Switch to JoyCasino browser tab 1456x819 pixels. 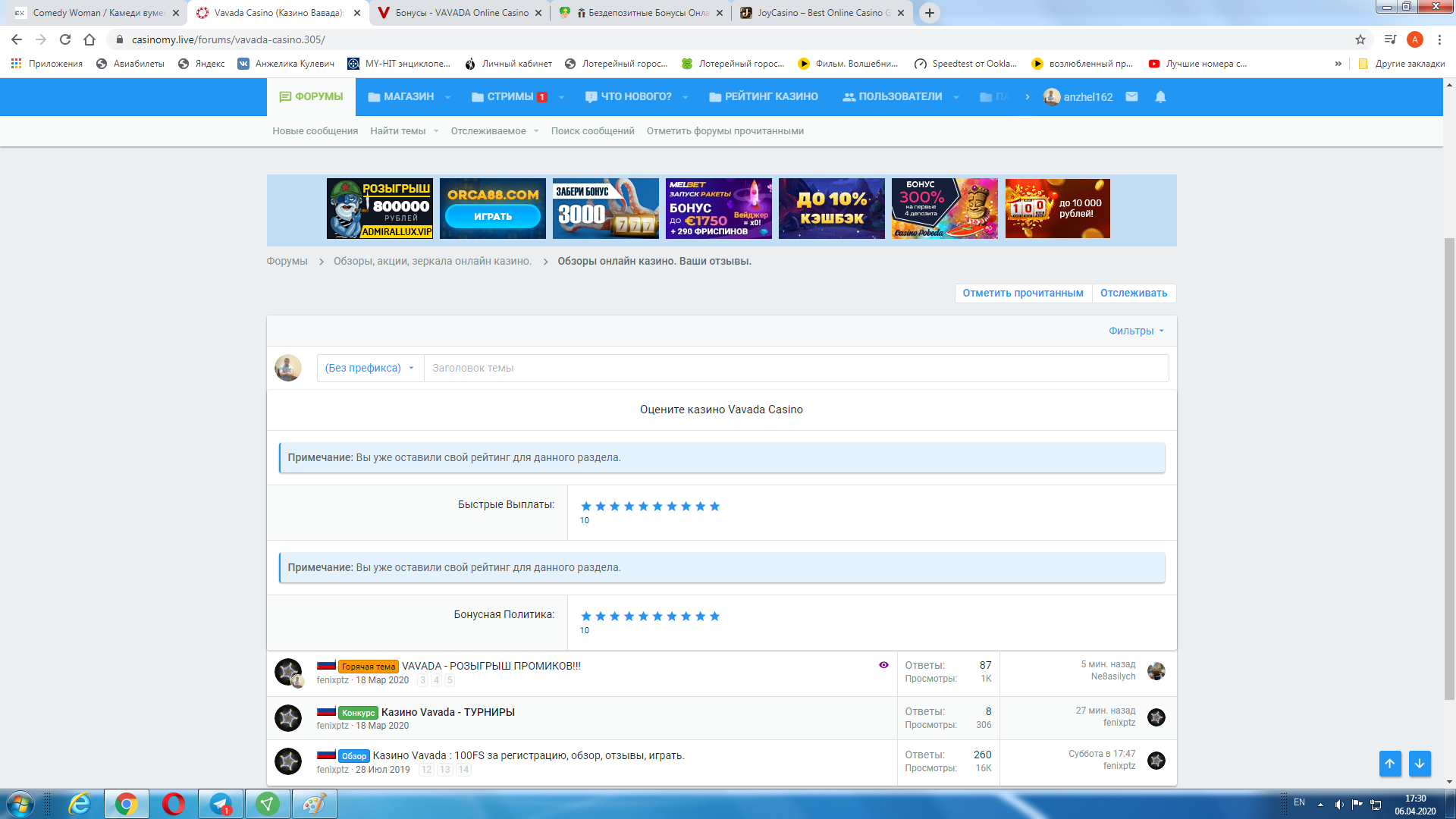click(823, 13)
